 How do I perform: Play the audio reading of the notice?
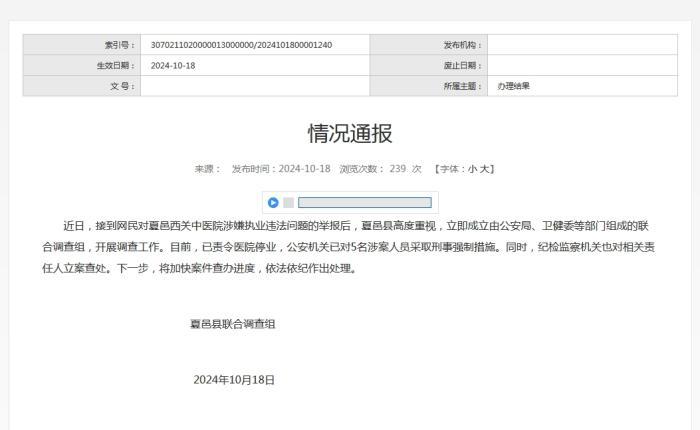pyautogui.click(x=273, y=203)
